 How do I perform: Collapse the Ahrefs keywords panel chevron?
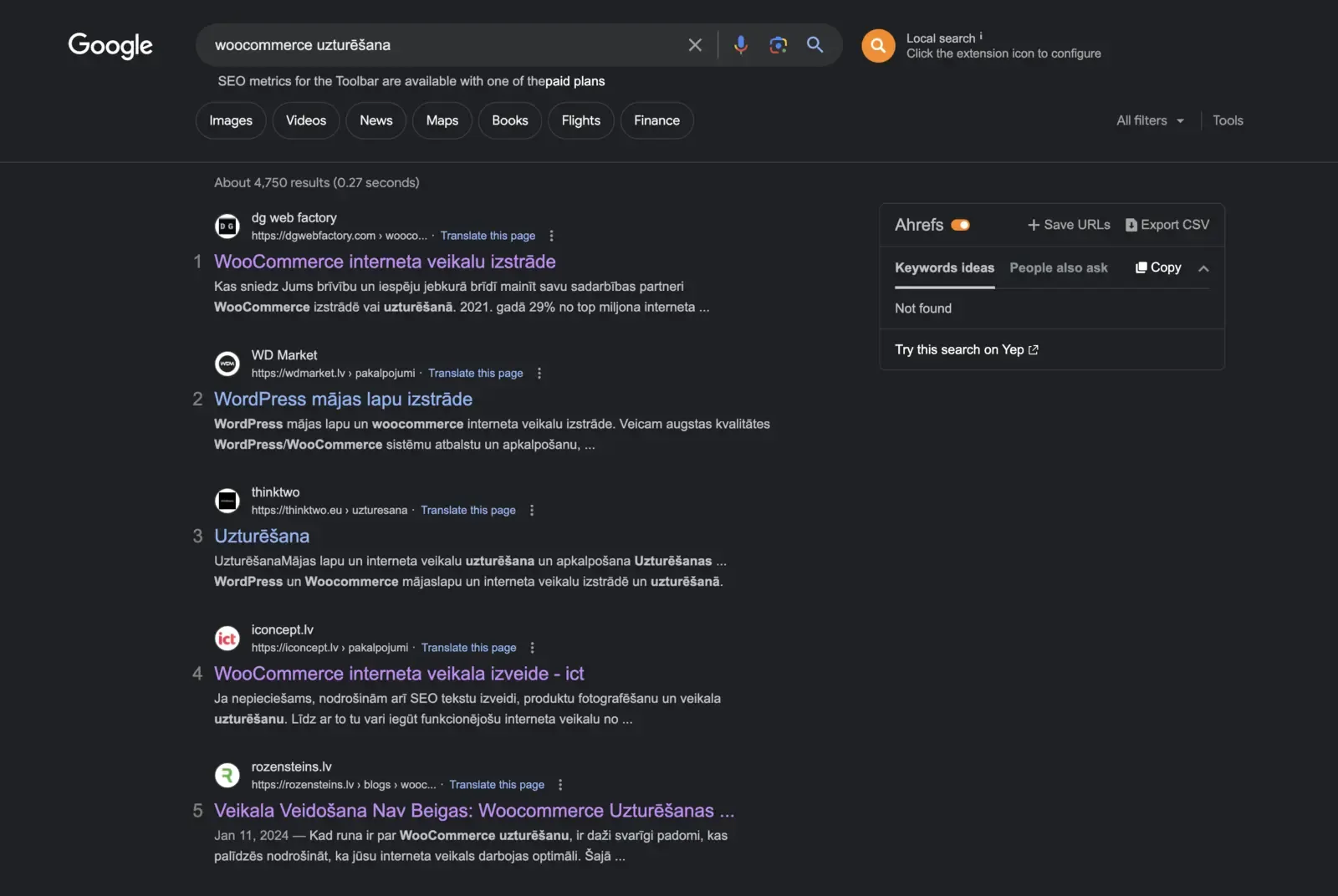point(1203,268)
